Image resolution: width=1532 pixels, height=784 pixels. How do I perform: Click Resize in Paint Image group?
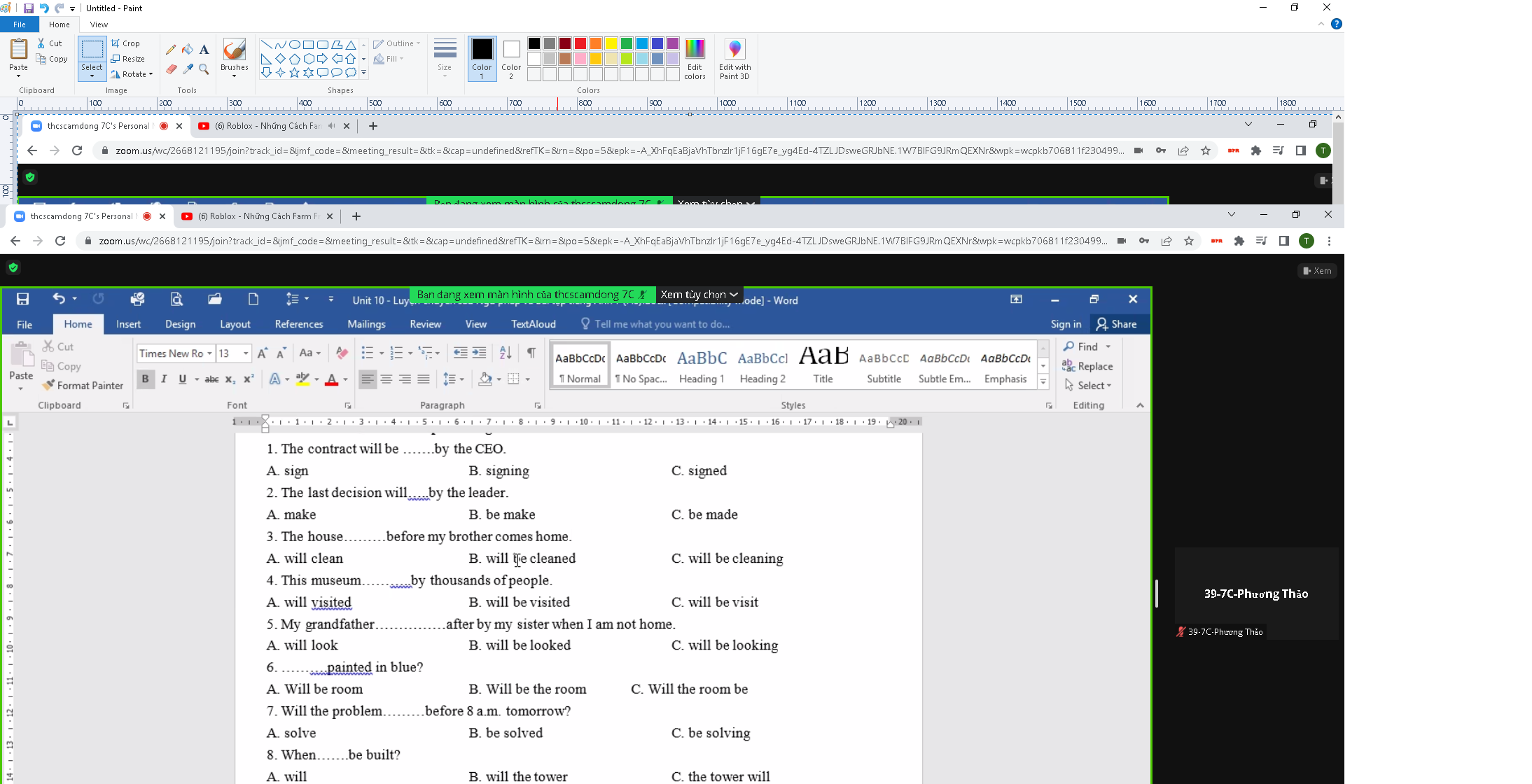pos(128,59)
